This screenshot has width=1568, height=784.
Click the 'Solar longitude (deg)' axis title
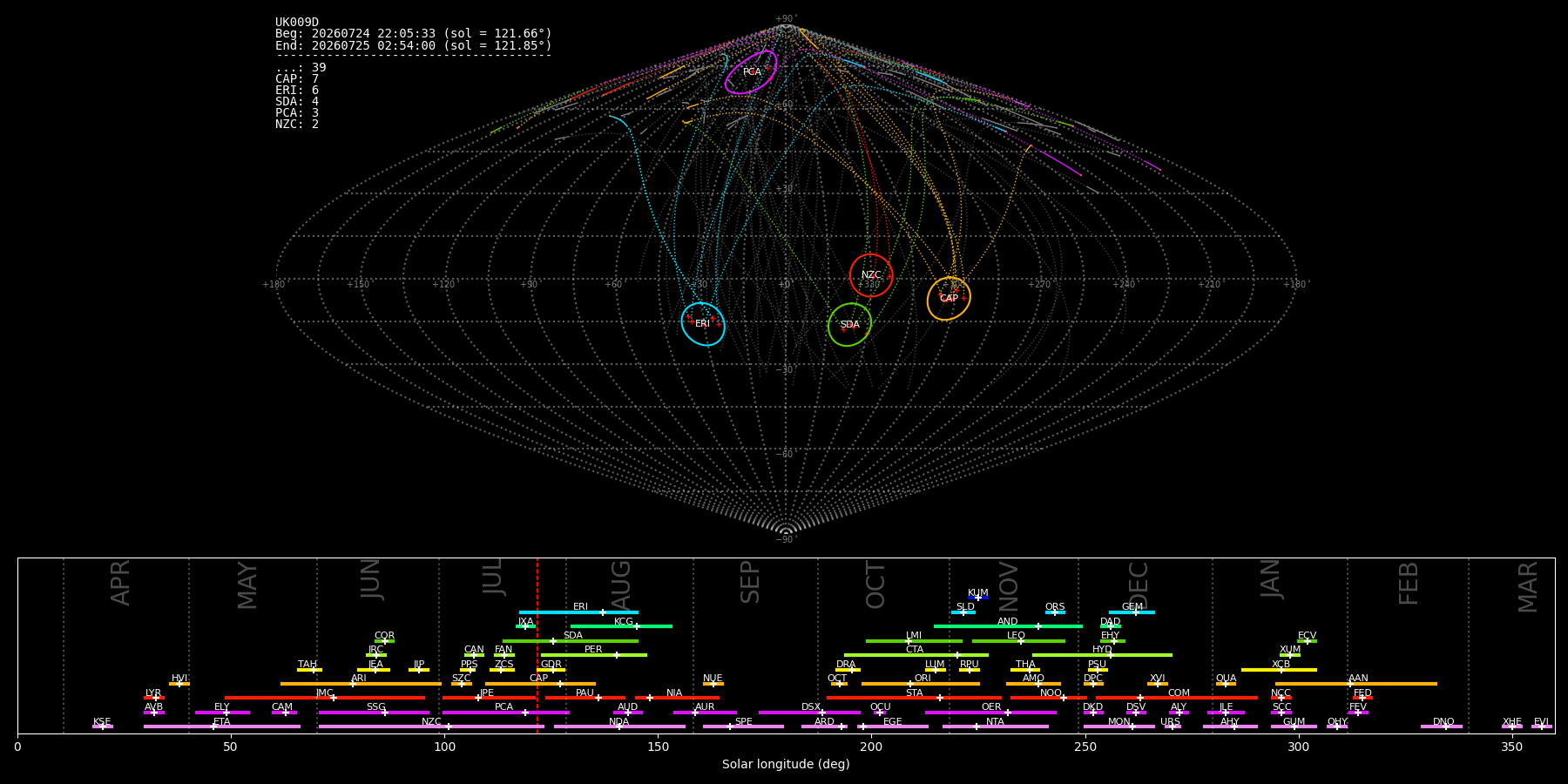click(786, 765)
